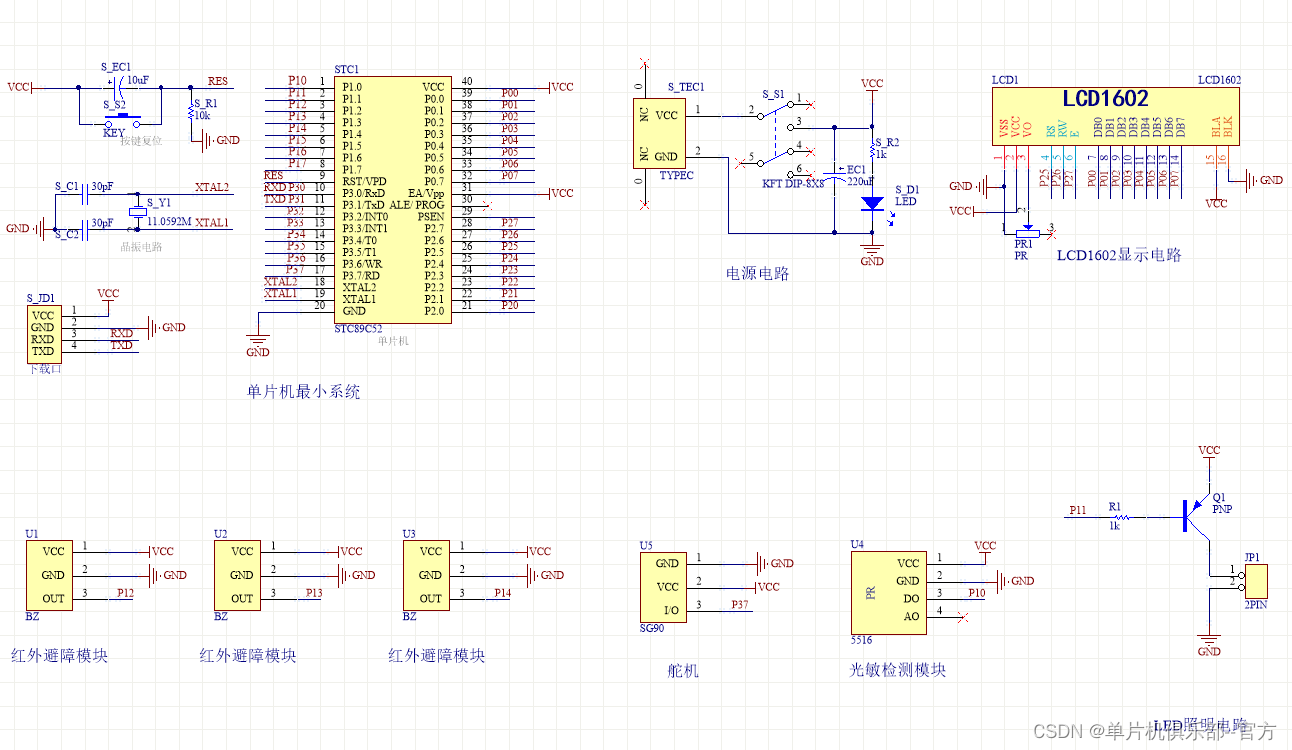
Task: Click the 晶振电路 caption text
Action: [141, 246]
